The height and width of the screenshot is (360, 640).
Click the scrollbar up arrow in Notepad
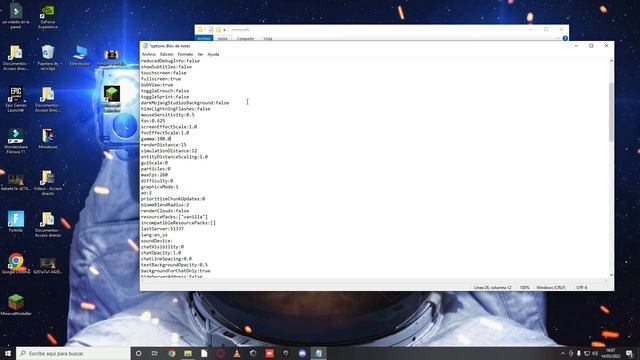tap(611, 61)
